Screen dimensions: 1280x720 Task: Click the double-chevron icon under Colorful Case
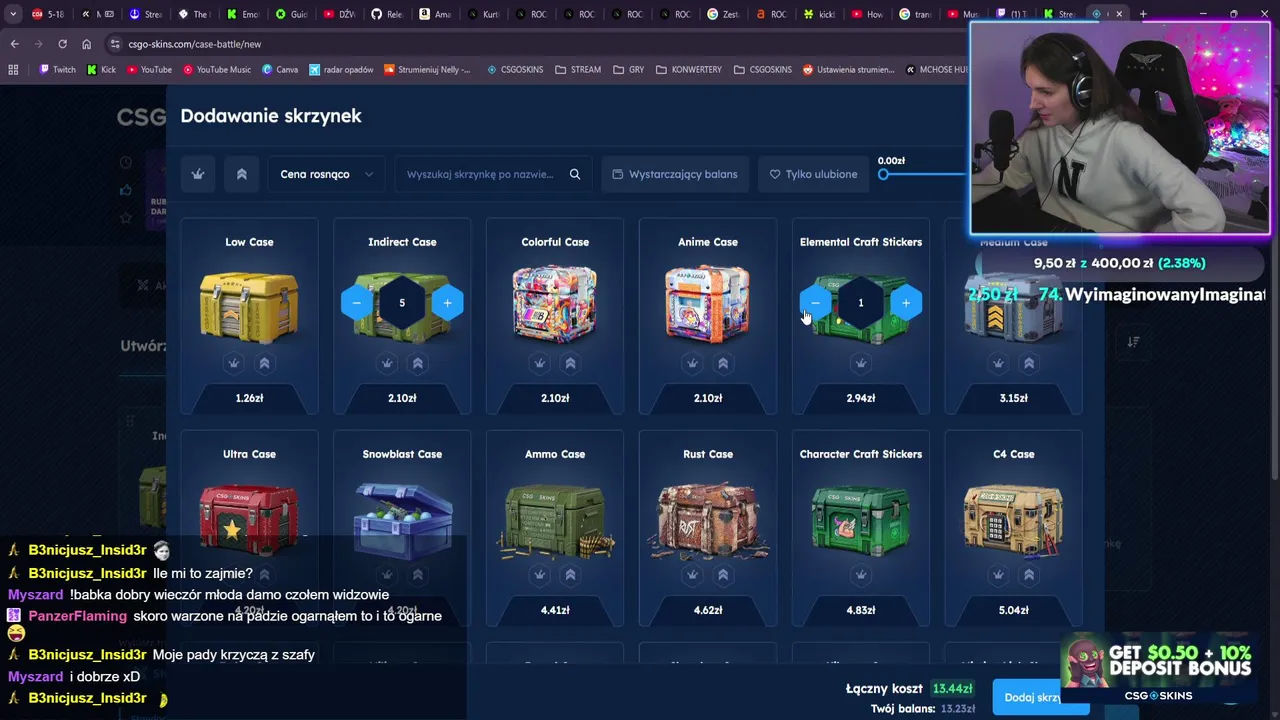571,363
